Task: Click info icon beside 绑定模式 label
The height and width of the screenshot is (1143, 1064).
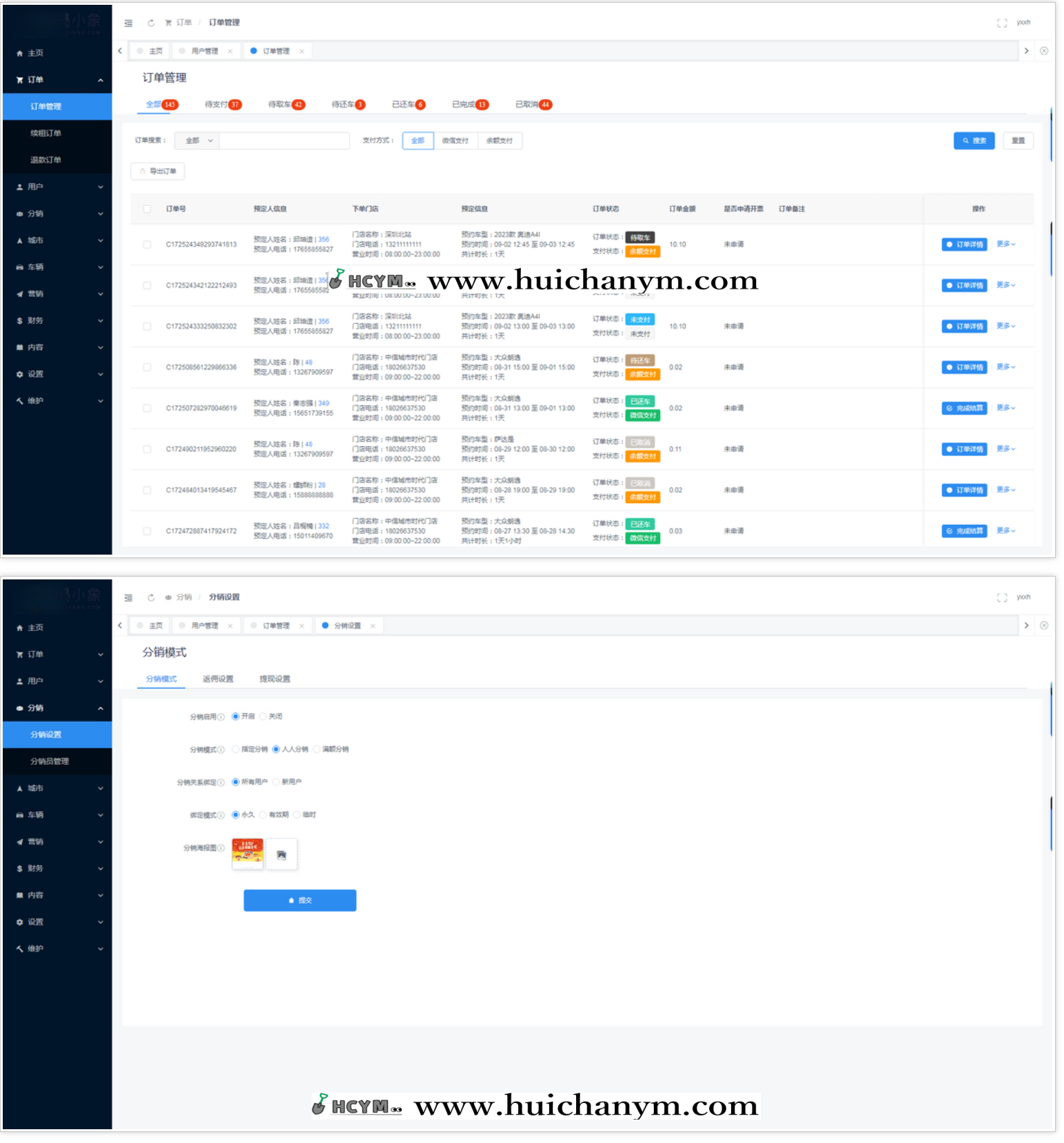Action: pyautogui.click(x=221, y=815)
